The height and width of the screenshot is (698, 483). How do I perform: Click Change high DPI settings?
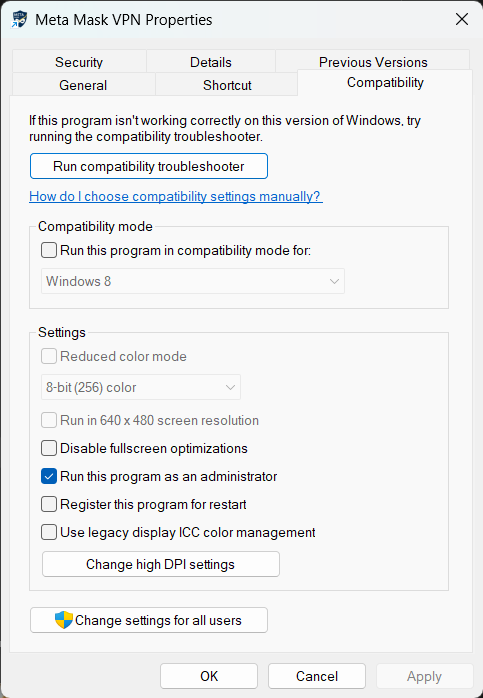[161, 564]
